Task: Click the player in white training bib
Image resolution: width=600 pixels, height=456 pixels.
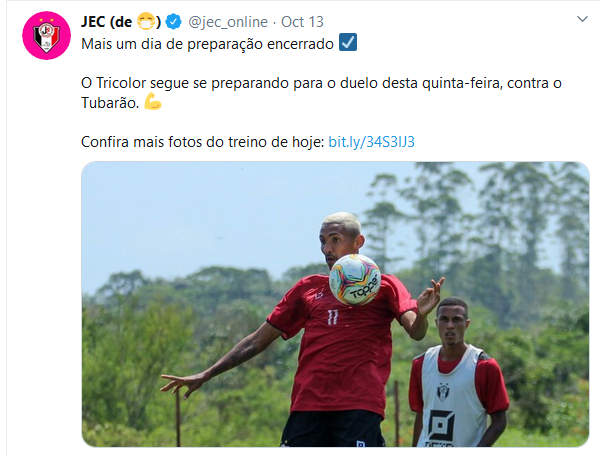Action: tap(457, 373)
